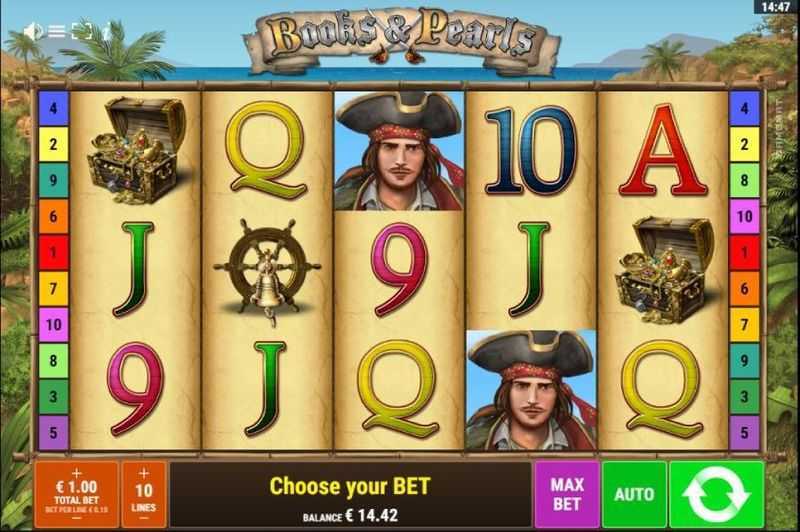The width and height of the screenshot is (800, 532).
Task: Click the MAX BET button
Action: coord(567,494)
